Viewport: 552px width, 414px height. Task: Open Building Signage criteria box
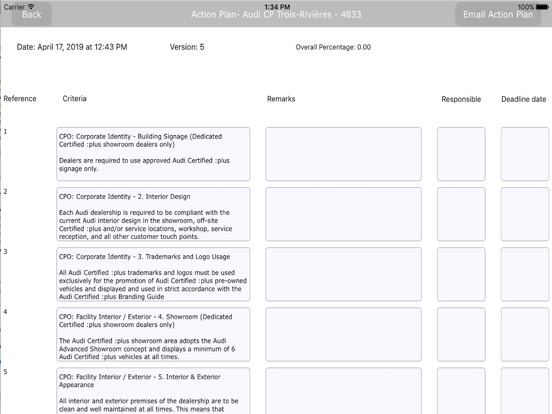(153, 154)
